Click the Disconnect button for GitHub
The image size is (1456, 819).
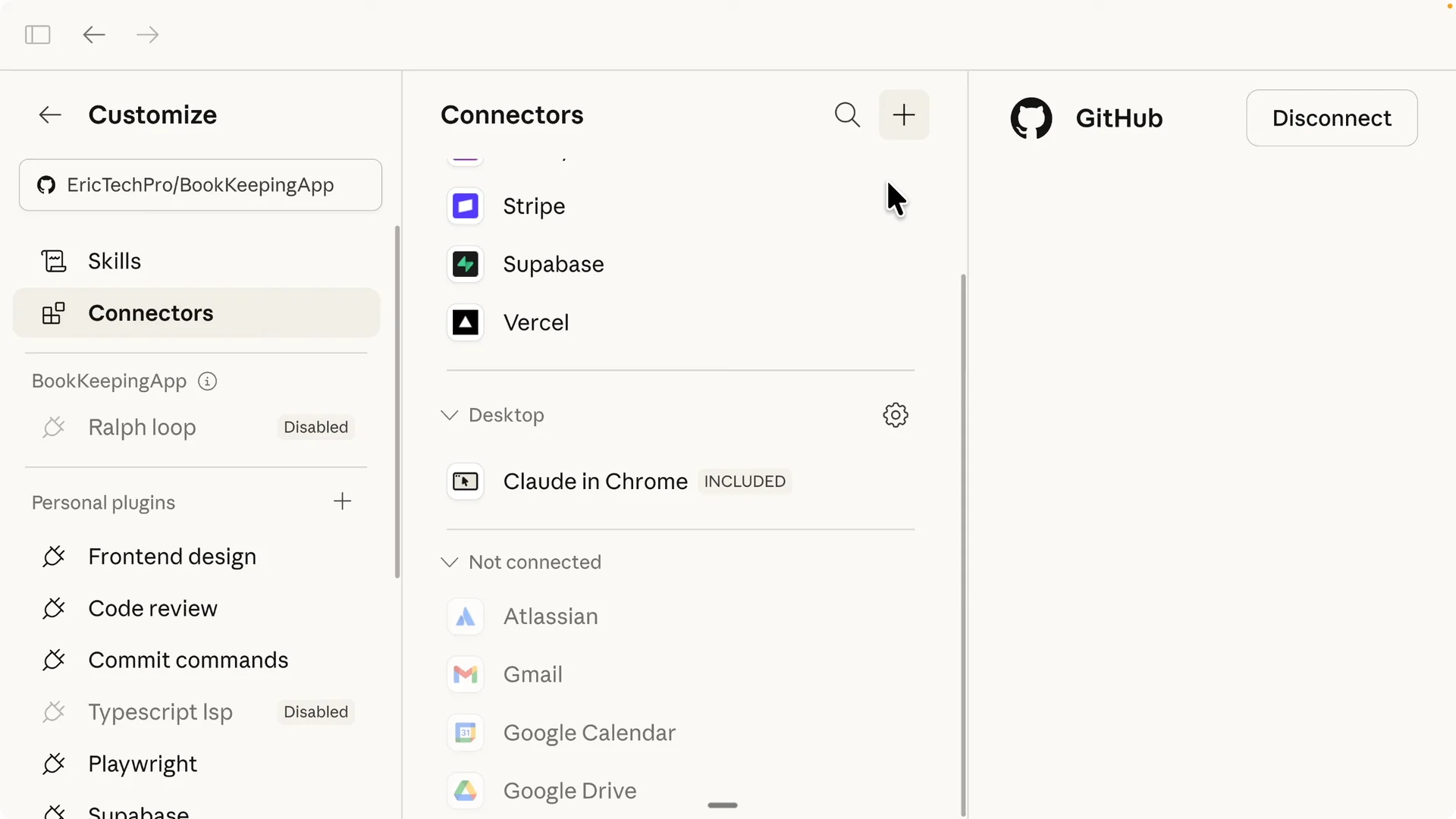tap(1332, 118)
